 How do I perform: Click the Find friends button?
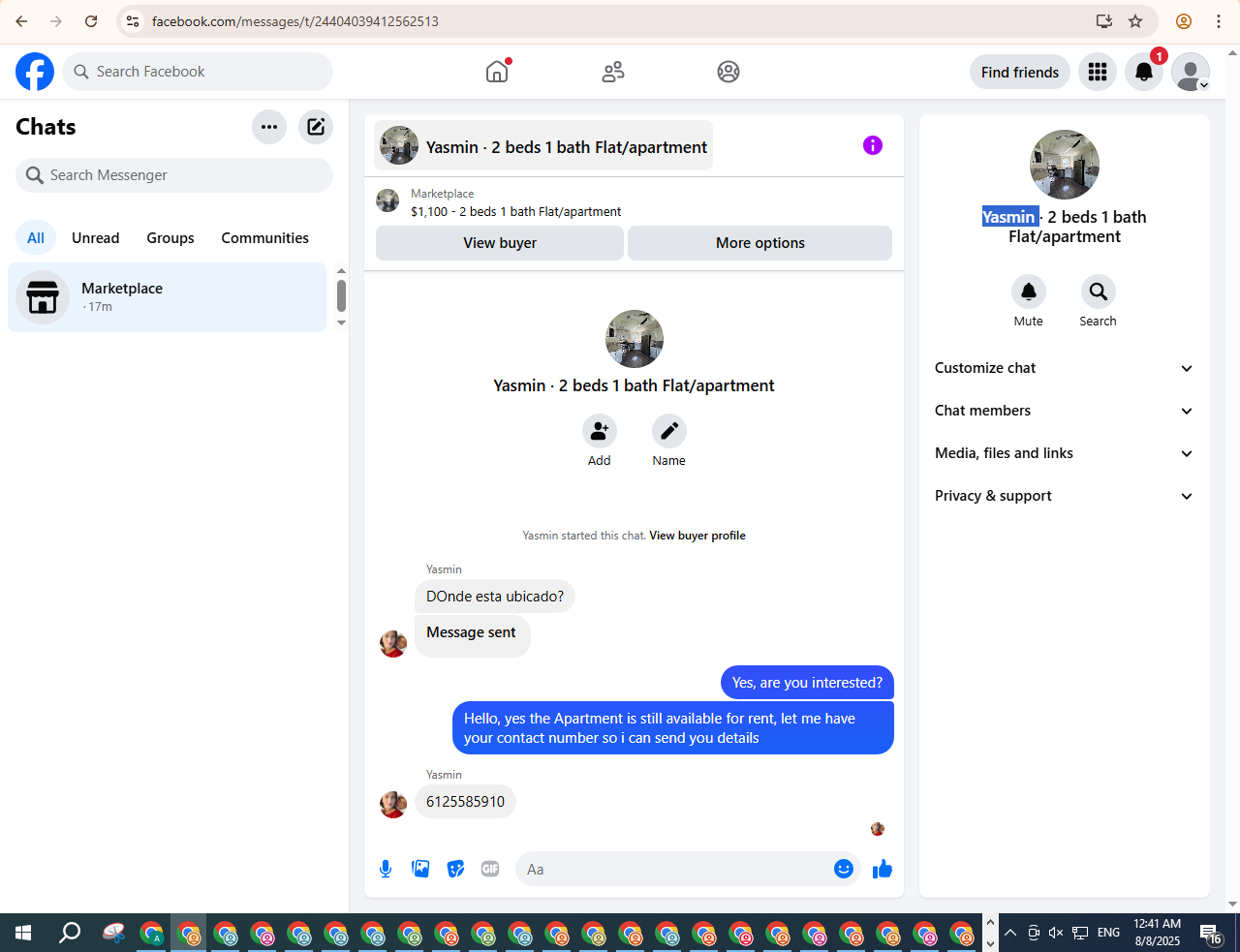1020,72
